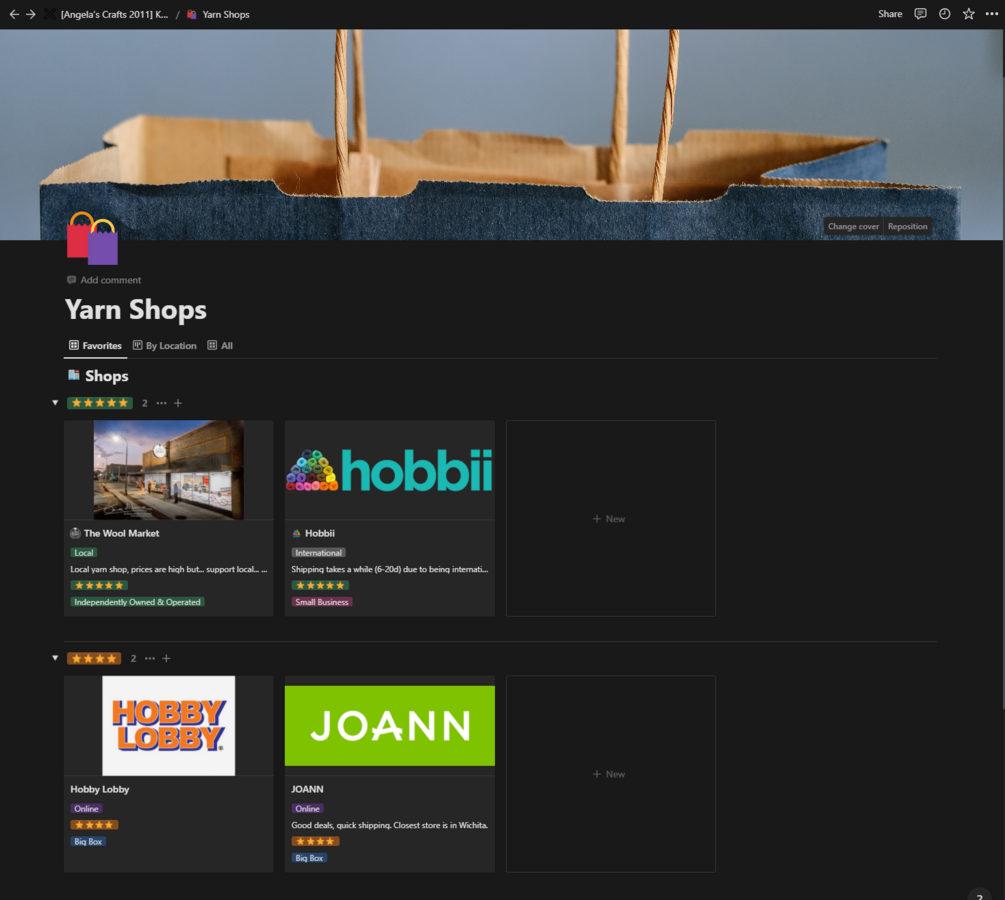Screen dimensions: 1005x900
Task: Click the Big Box tag on JOANN
Action: tap(310, 858)
